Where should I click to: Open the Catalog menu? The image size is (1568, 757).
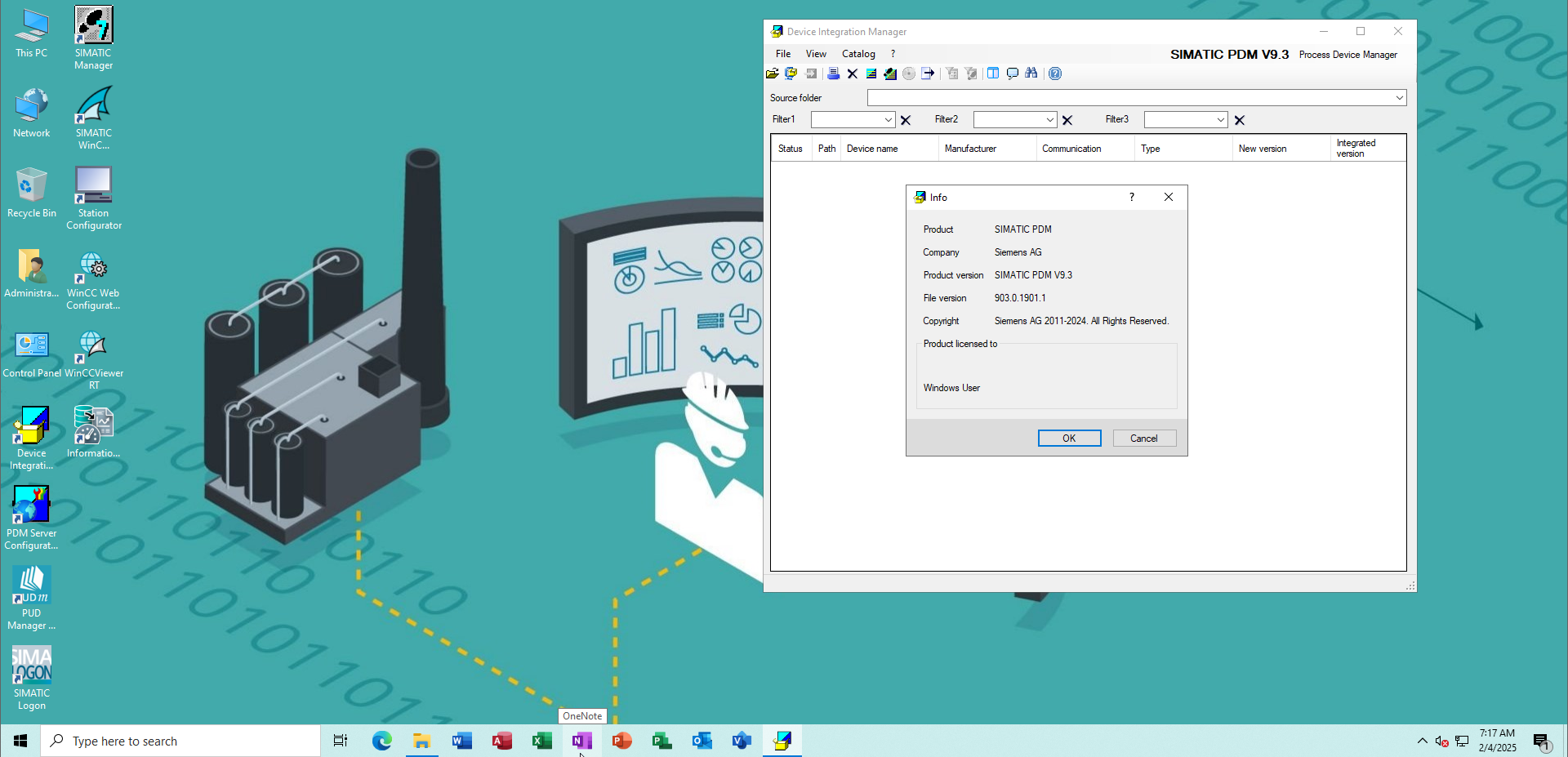(858, 54)
